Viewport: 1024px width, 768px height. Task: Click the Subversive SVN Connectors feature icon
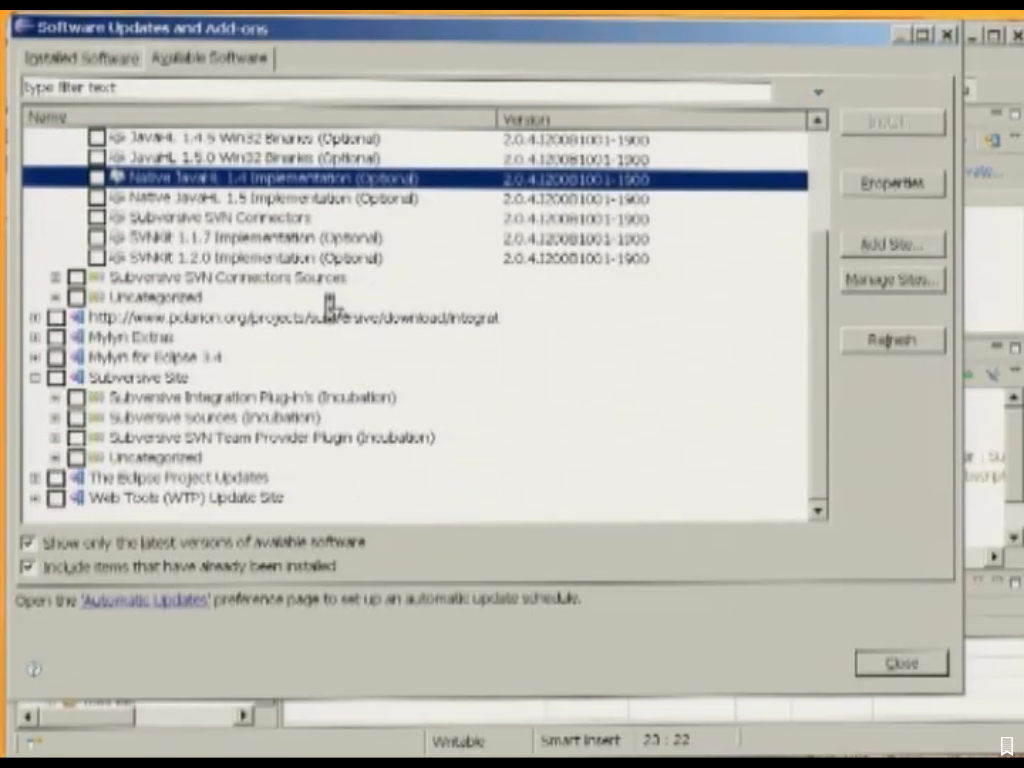pyautogui.click(x=118, y=217)
